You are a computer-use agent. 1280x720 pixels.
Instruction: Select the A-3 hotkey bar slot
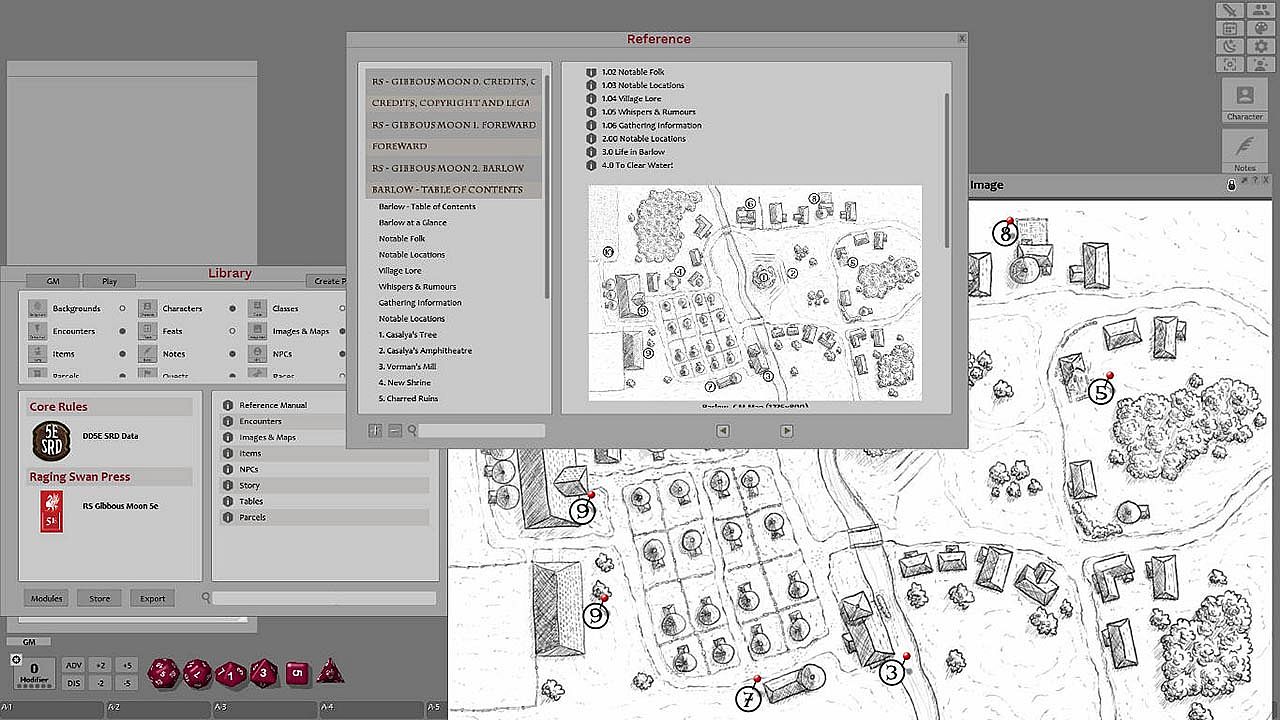click(266, 709)
